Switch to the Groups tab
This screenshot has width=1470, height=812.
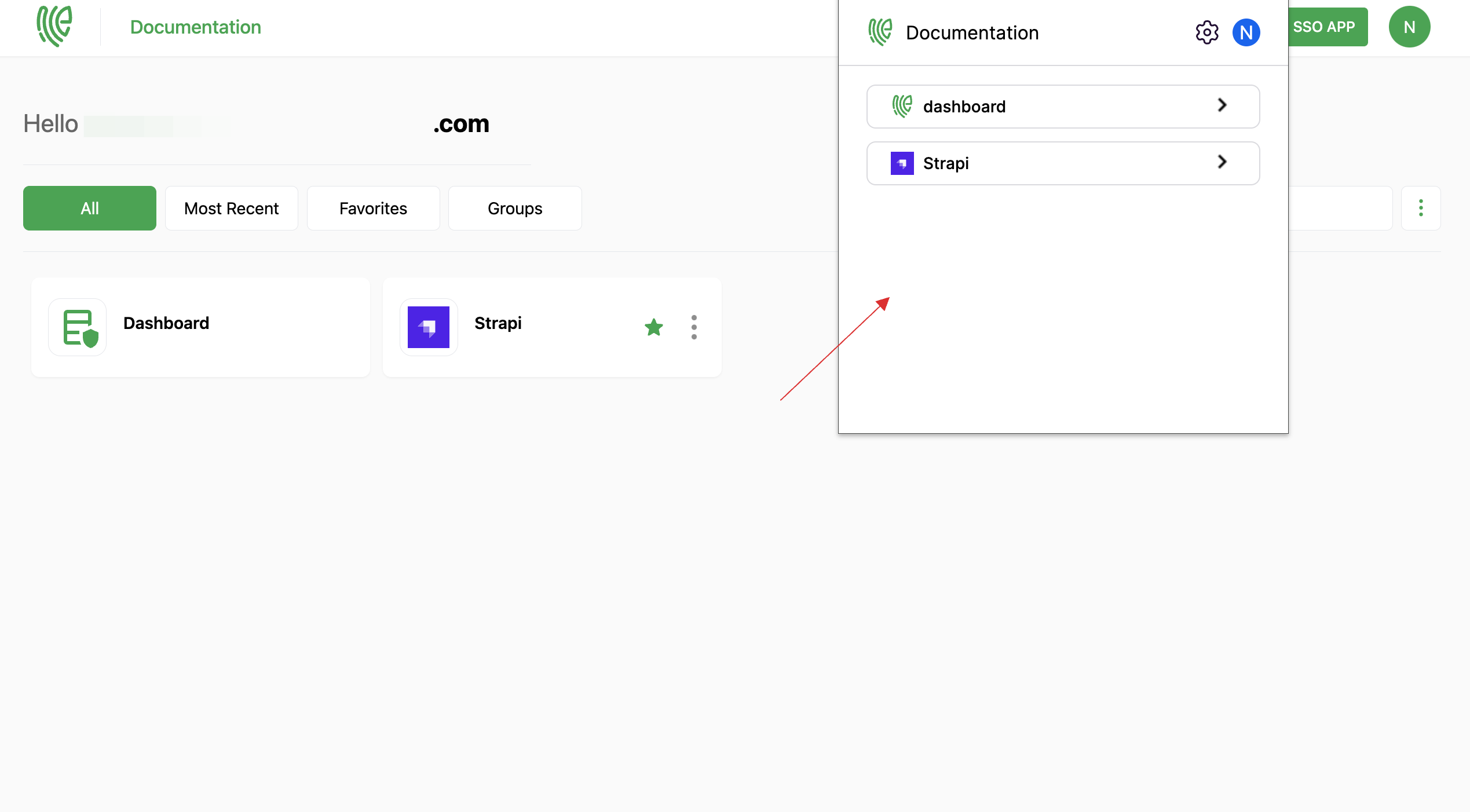click(x=515, y=208)
